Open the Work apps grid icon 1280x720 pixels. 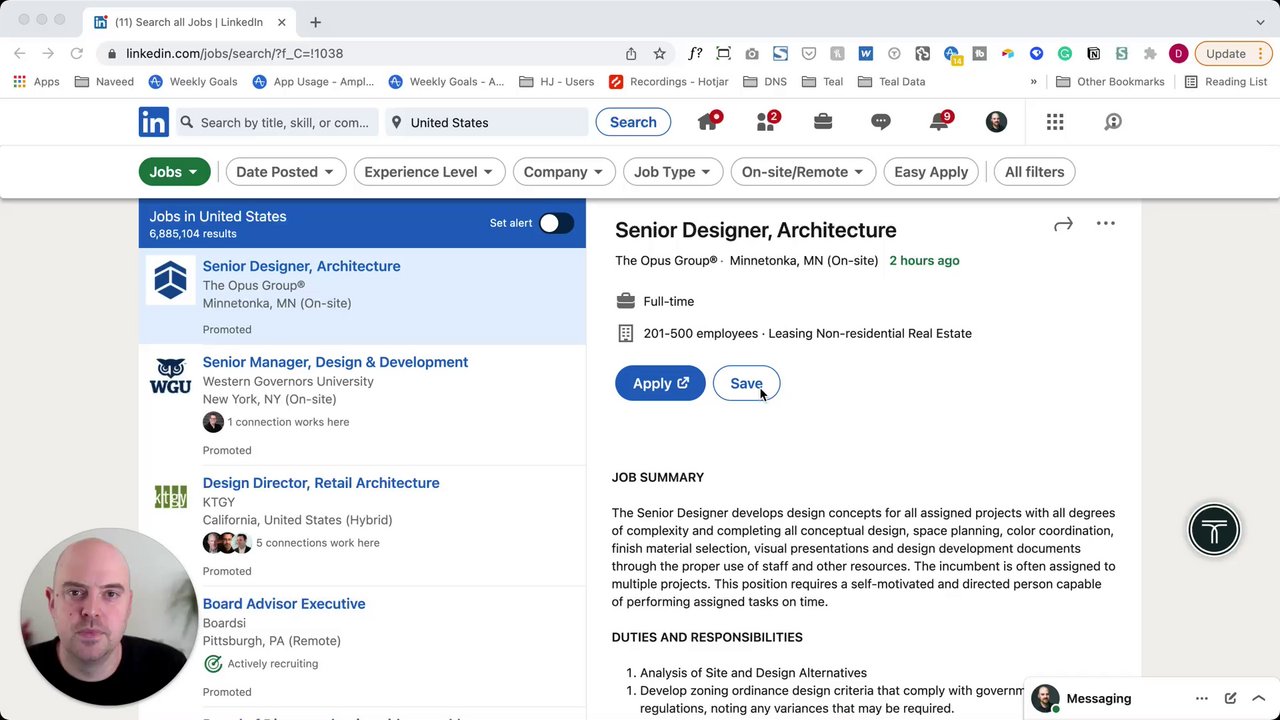pyautogui.click(x=1055, y=122)
